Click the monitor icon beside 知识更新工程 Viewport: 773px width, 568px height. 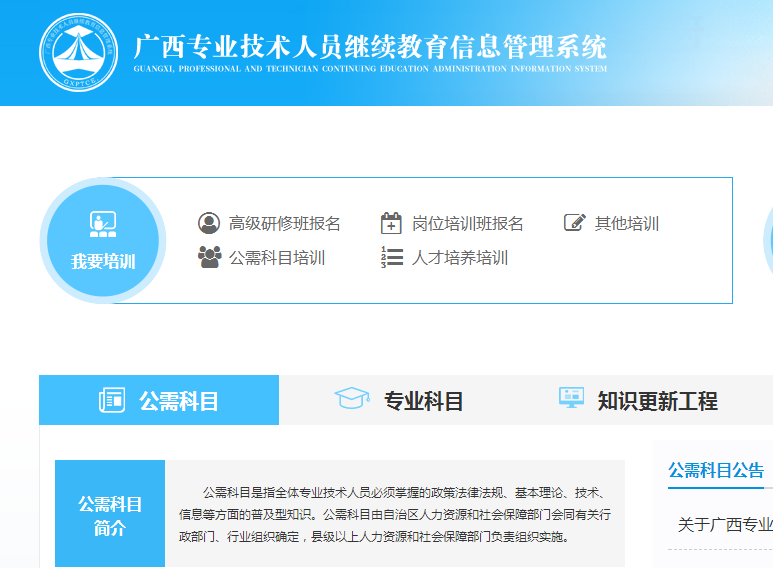tap(571, 397)
